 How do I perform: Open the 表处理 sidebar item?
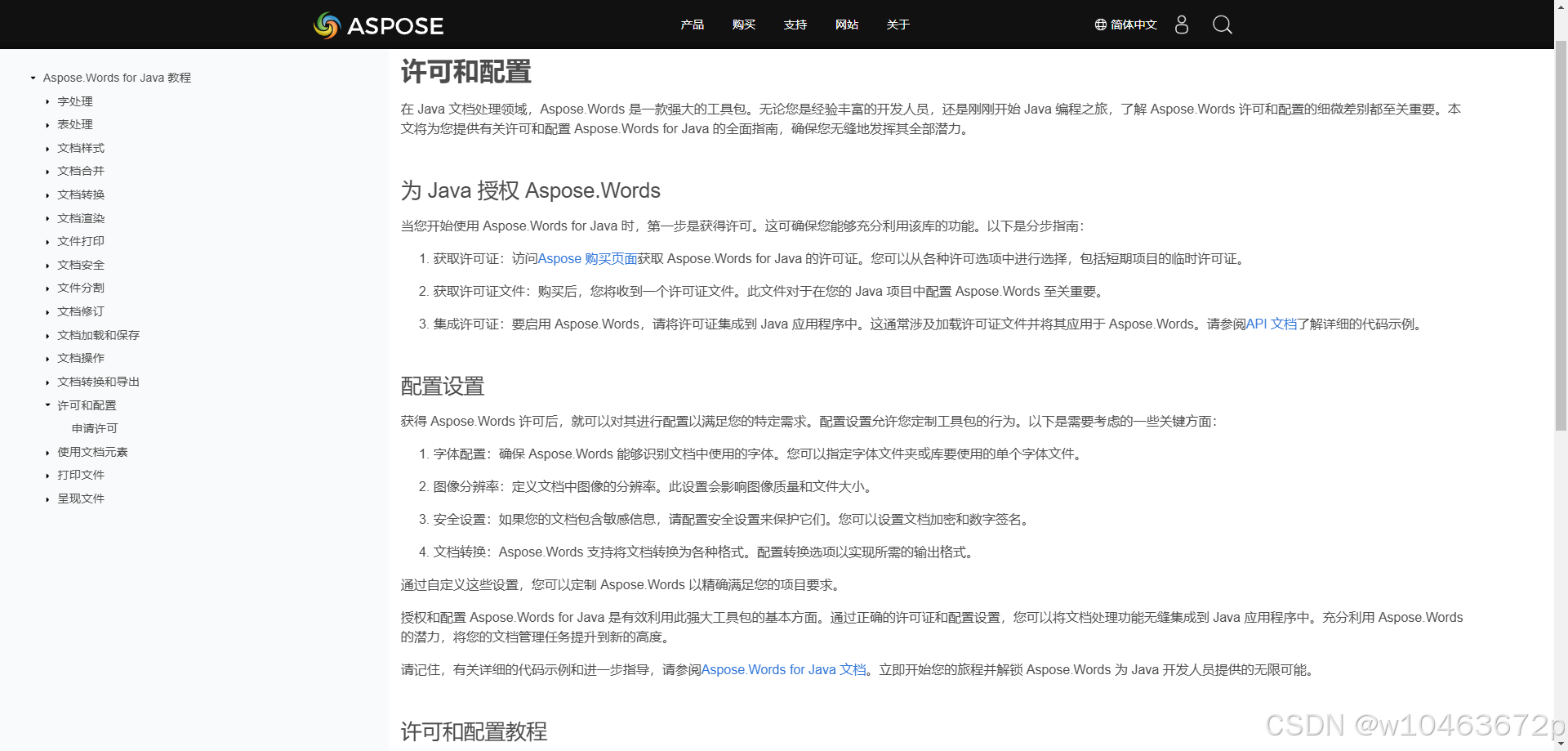point(75,124)
